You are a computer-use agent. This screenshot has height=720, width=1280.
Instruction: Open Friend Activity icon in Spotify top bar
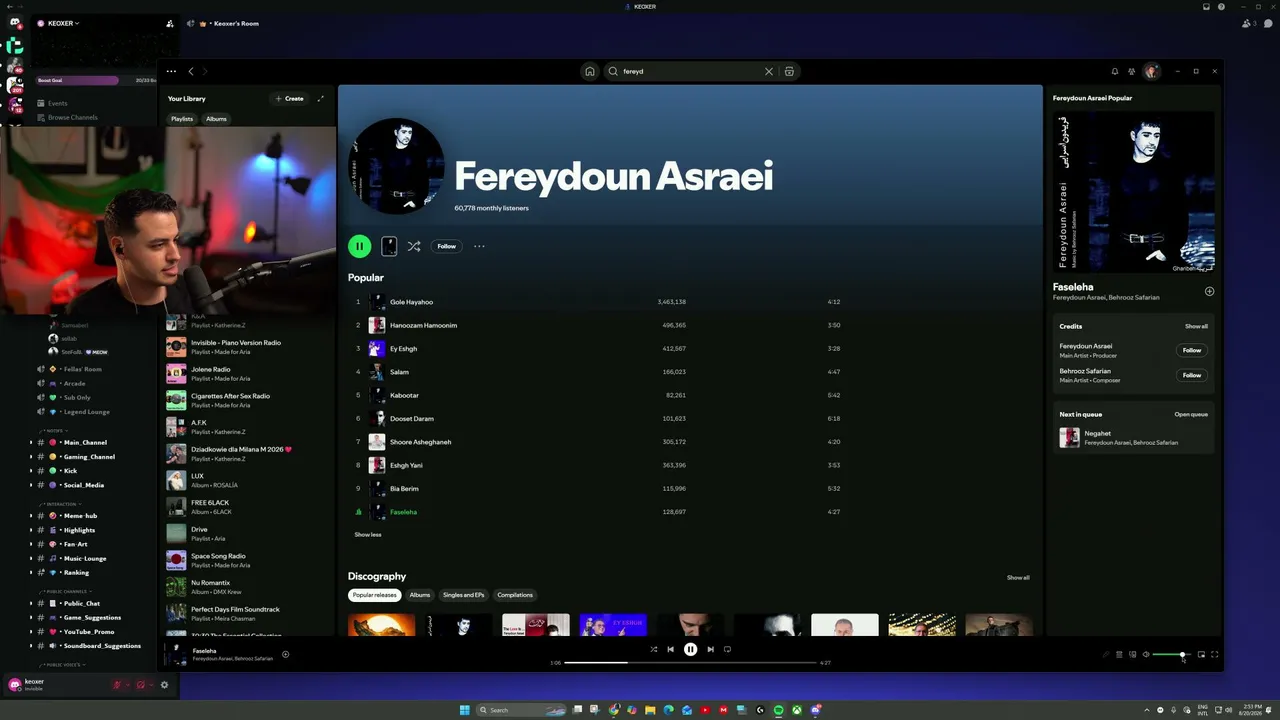1132,71
